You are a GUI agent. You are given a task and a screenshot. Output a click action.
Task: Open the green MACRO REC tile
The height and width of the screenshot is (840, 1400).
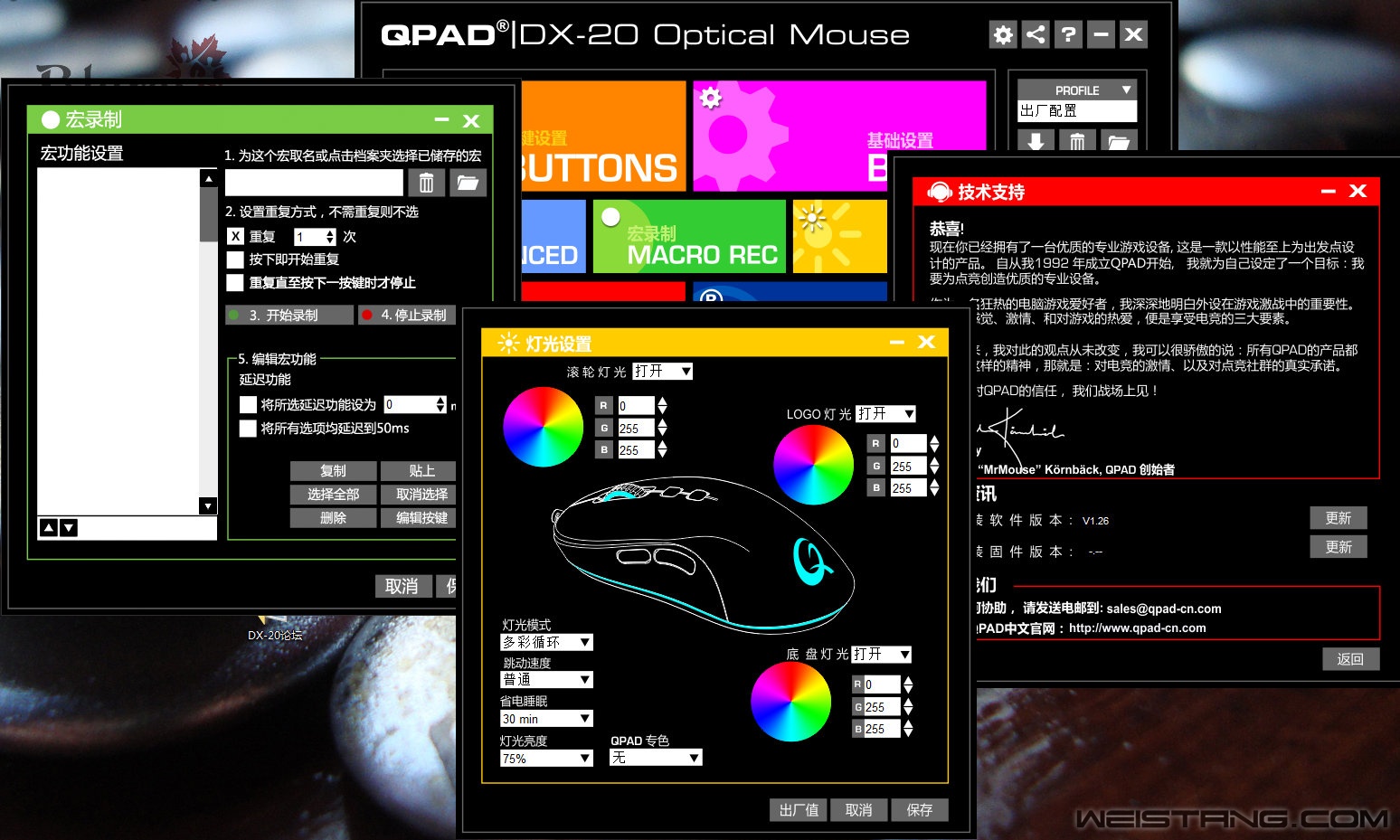[689, 236]
